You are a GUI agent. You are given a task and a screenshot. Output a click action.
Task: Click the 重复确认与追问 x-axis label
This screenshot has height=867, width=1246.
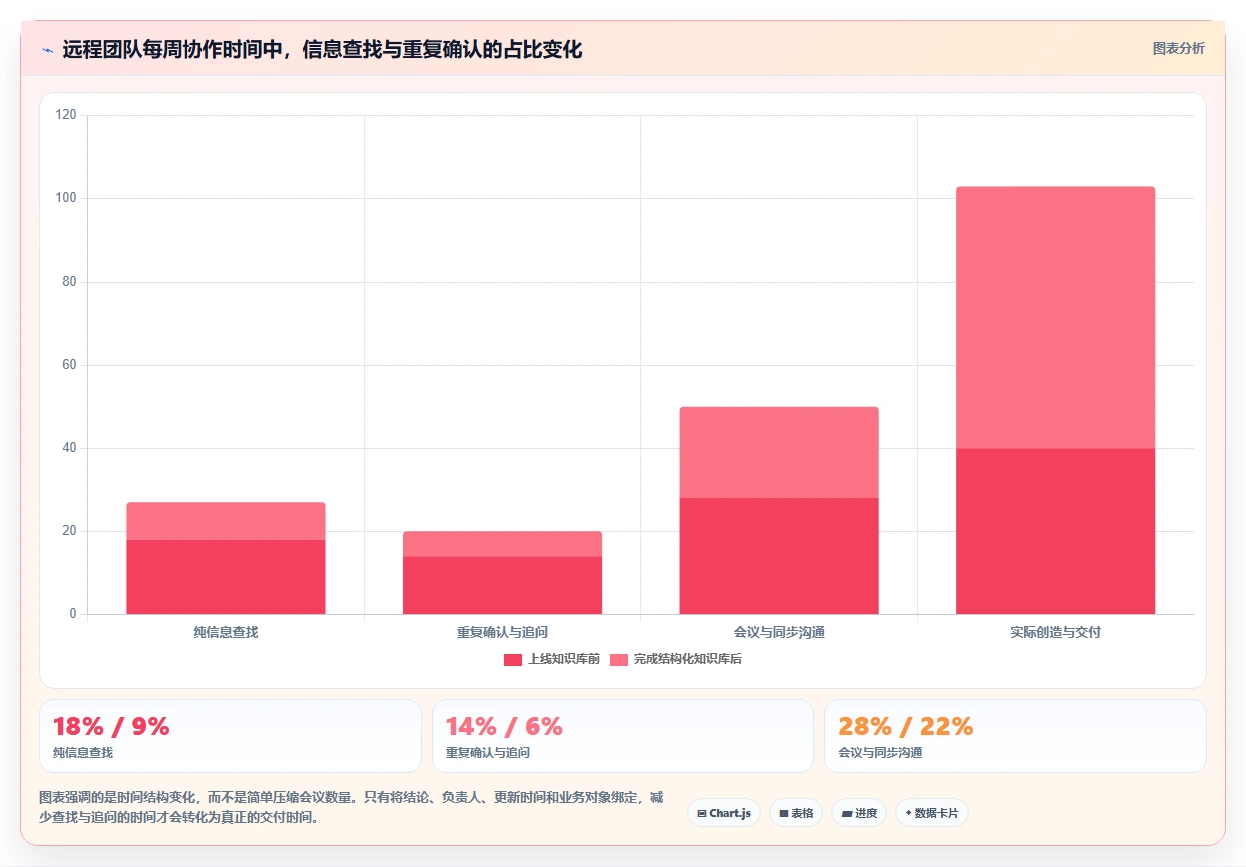tap(502, 633)
